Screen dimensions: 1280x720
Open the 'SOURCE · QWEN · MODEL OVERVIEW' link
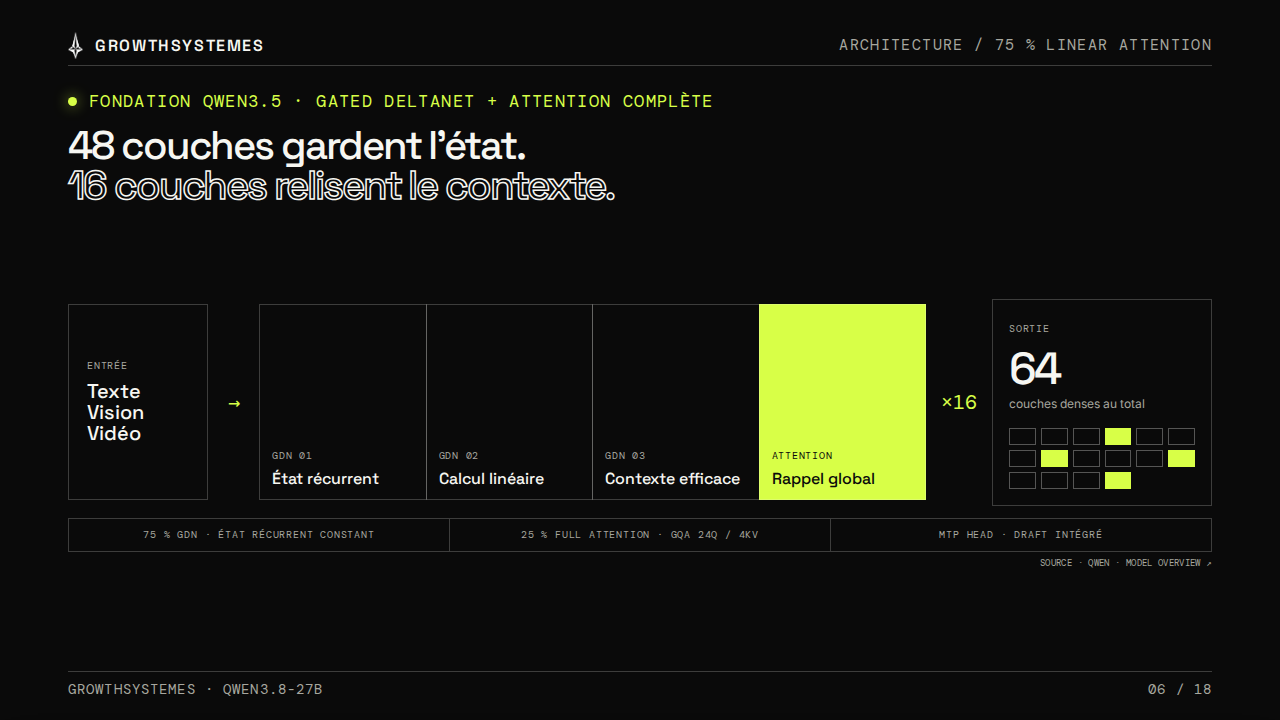(1126, 563)
